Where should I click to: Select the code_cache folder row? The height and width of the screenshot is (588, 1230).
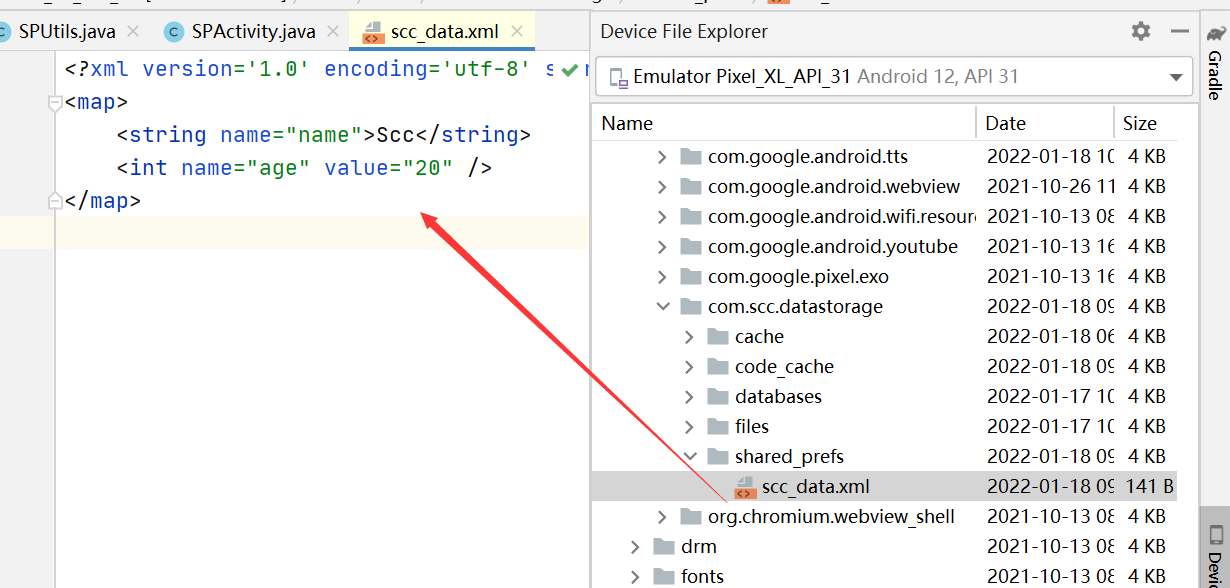[x=884, y=367]
